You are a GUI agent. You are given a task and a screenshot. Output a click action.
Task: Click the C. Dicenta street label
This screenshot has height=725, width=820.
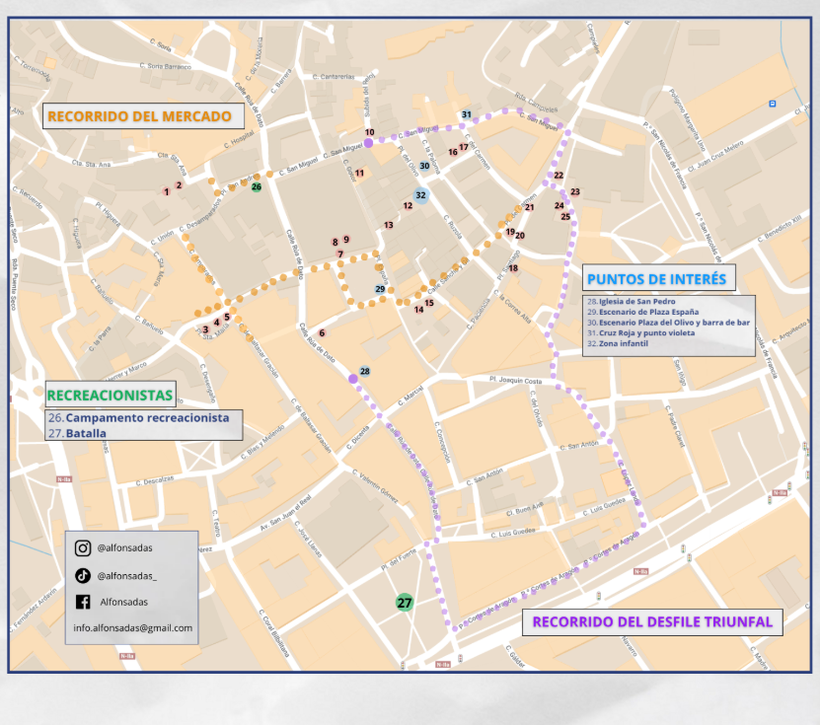(358, 437)
